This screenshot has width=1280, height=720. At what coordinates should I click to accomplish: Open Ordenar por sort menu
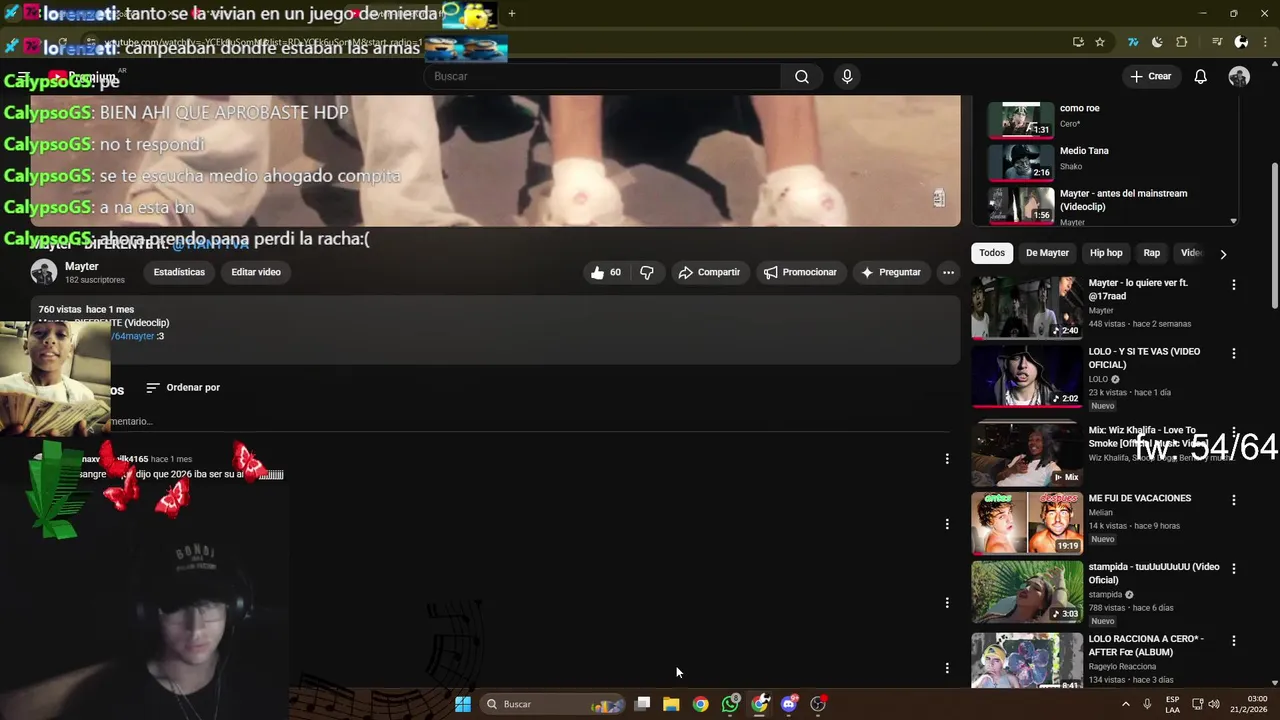183,388
